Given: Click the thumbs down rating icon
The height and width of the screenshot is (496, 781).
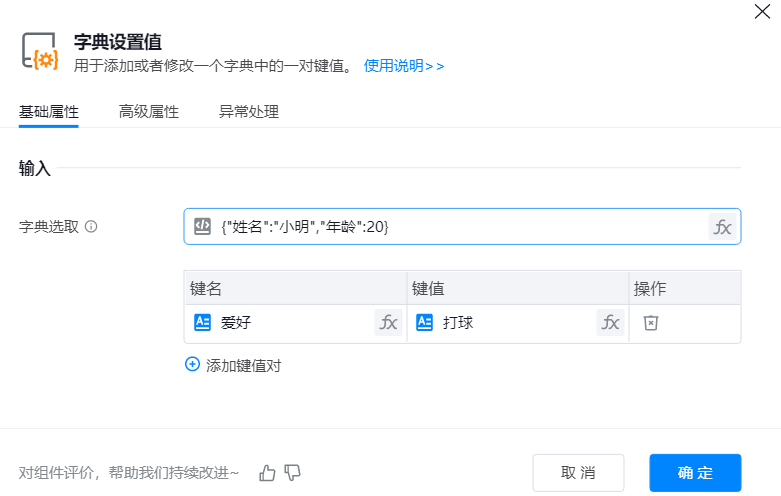Looking at the screenshot, I should 293,473.
